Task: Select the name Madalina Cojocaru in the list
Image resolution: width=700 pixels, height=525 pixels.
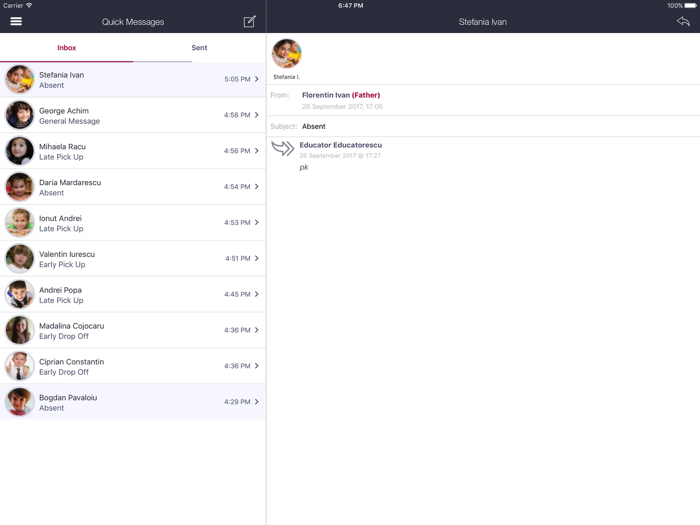Action: 71,326
